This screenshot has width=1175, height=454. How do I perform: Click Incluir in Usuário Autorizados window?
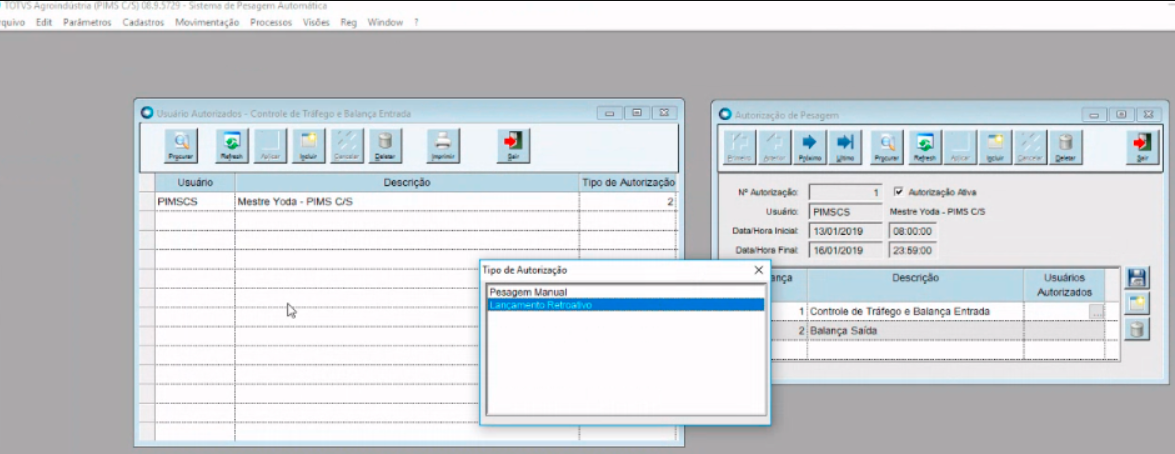click(x=308, y=145)
